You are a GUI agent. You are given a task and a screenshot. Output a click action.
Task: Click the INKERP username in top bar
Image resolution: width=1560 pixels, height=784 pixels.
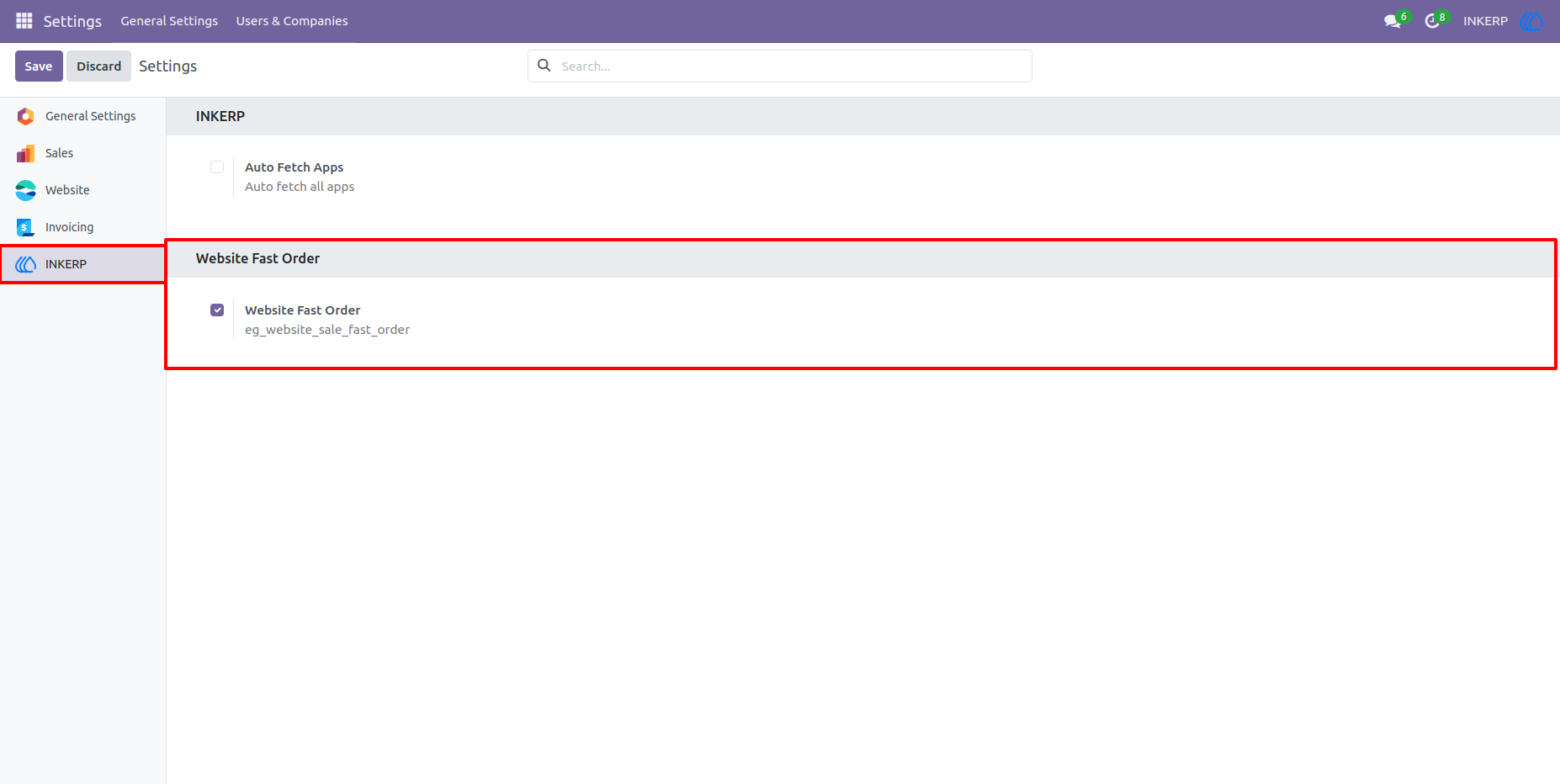1485,21
